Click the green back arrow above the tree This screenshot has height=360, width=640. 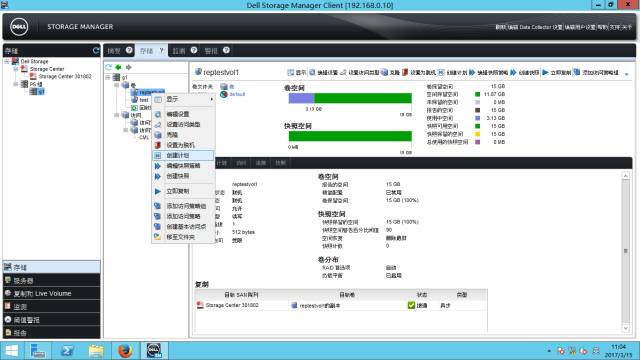118,67
